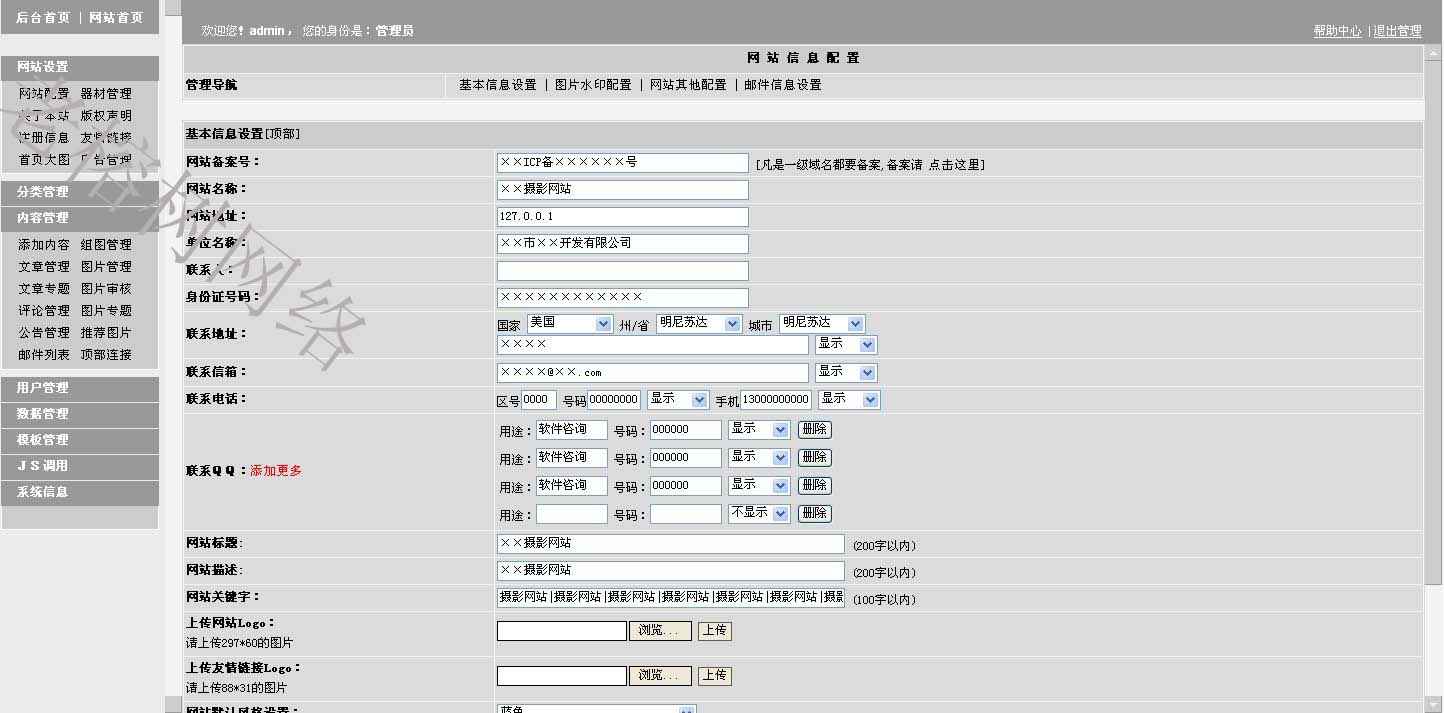This screenshot has width=1444, height=713.
Task: Open 文章管理 in sidebar
Action: click(x=44, y=267)
